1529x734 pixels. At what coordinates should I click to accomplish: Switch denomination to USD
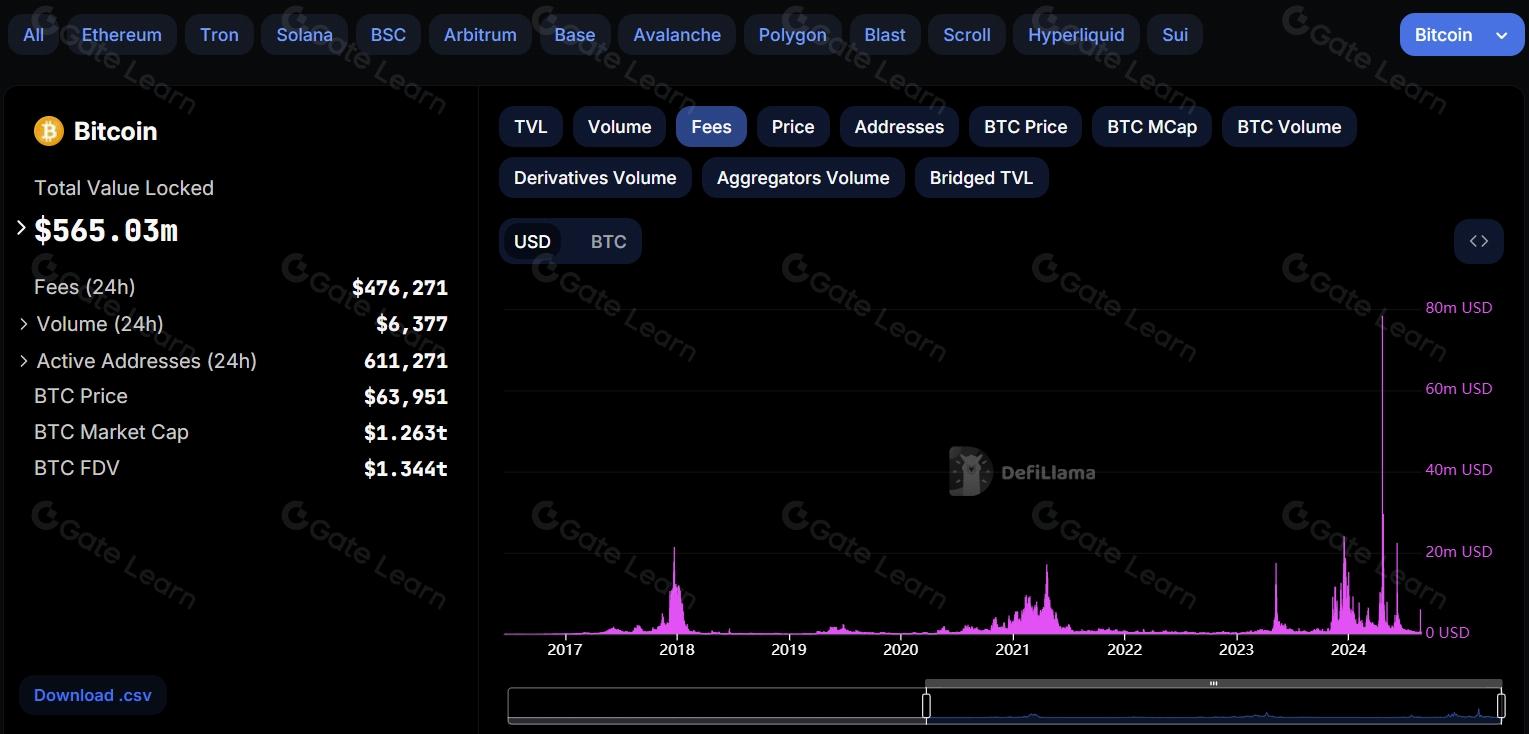pos(532,242)
